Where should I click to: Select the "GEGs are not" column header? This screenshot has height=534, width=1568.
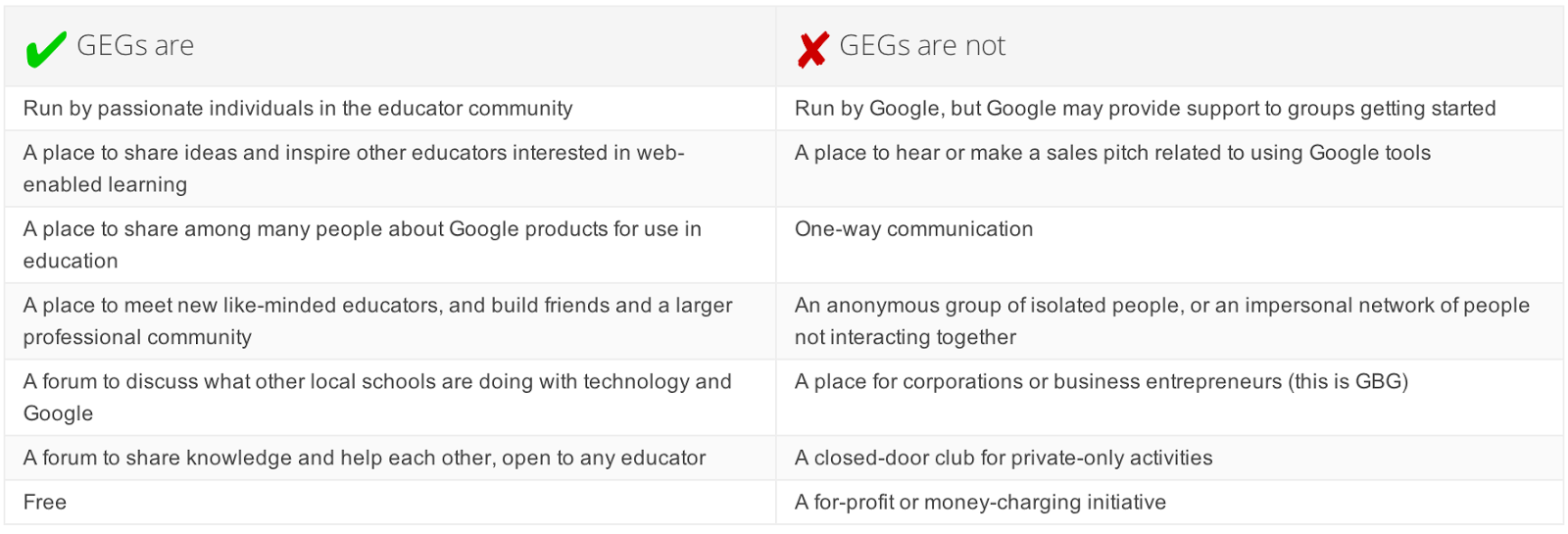(921, 46)
